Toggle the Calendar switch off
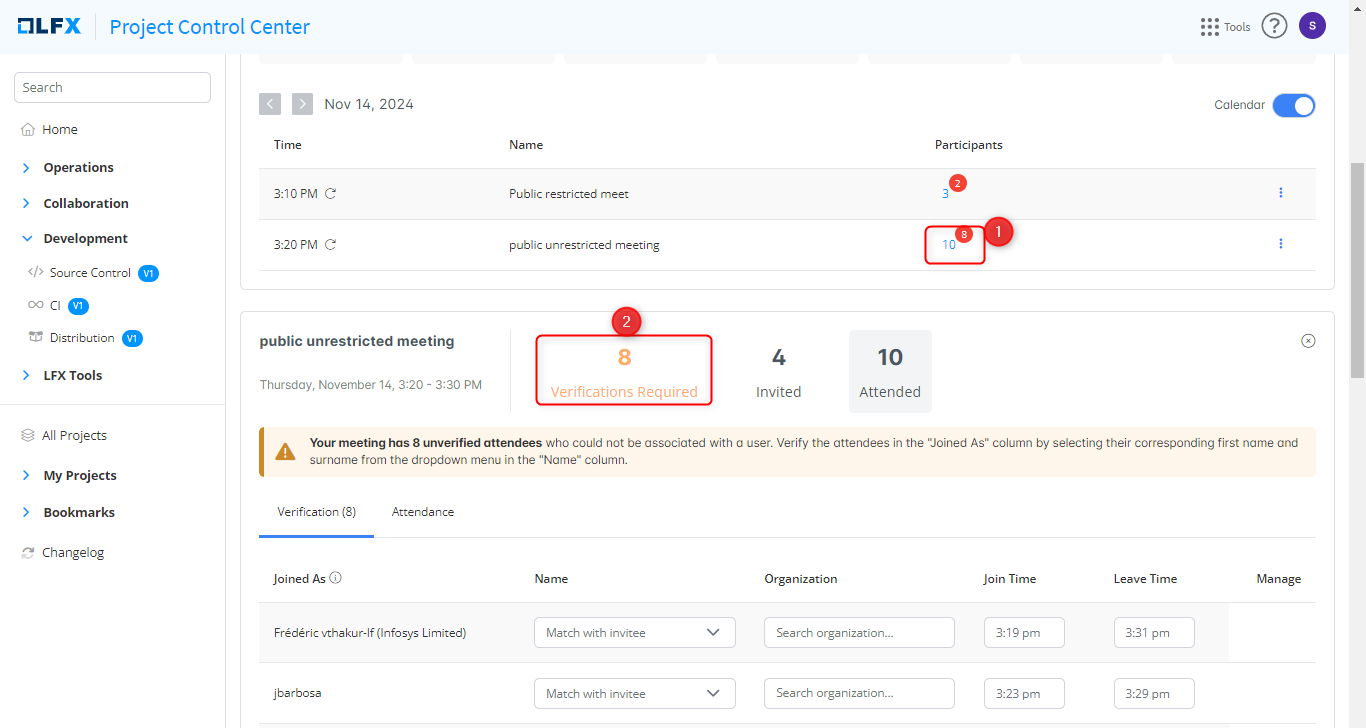Screen dimensions: 1366x728 (1293, 105)
